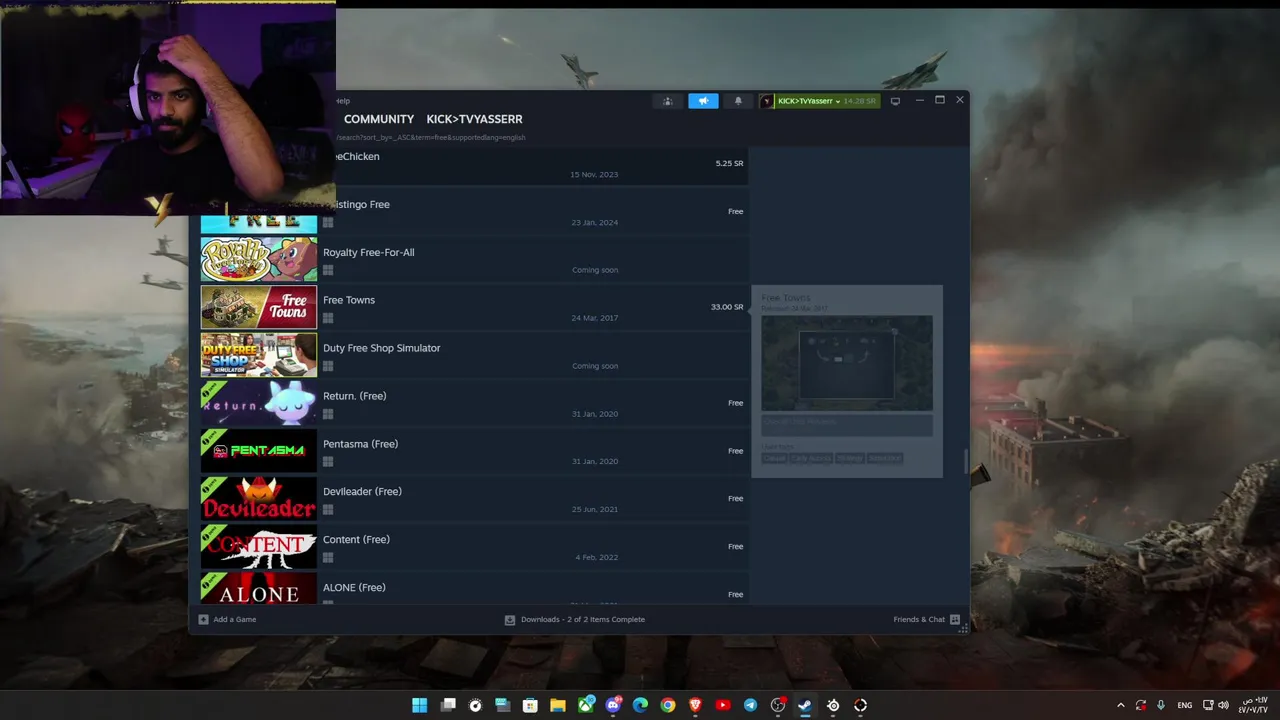Open Microsoft Edge from the taskbar
This screenshot has height=720, width=1280.
click(x=640, y=705)
